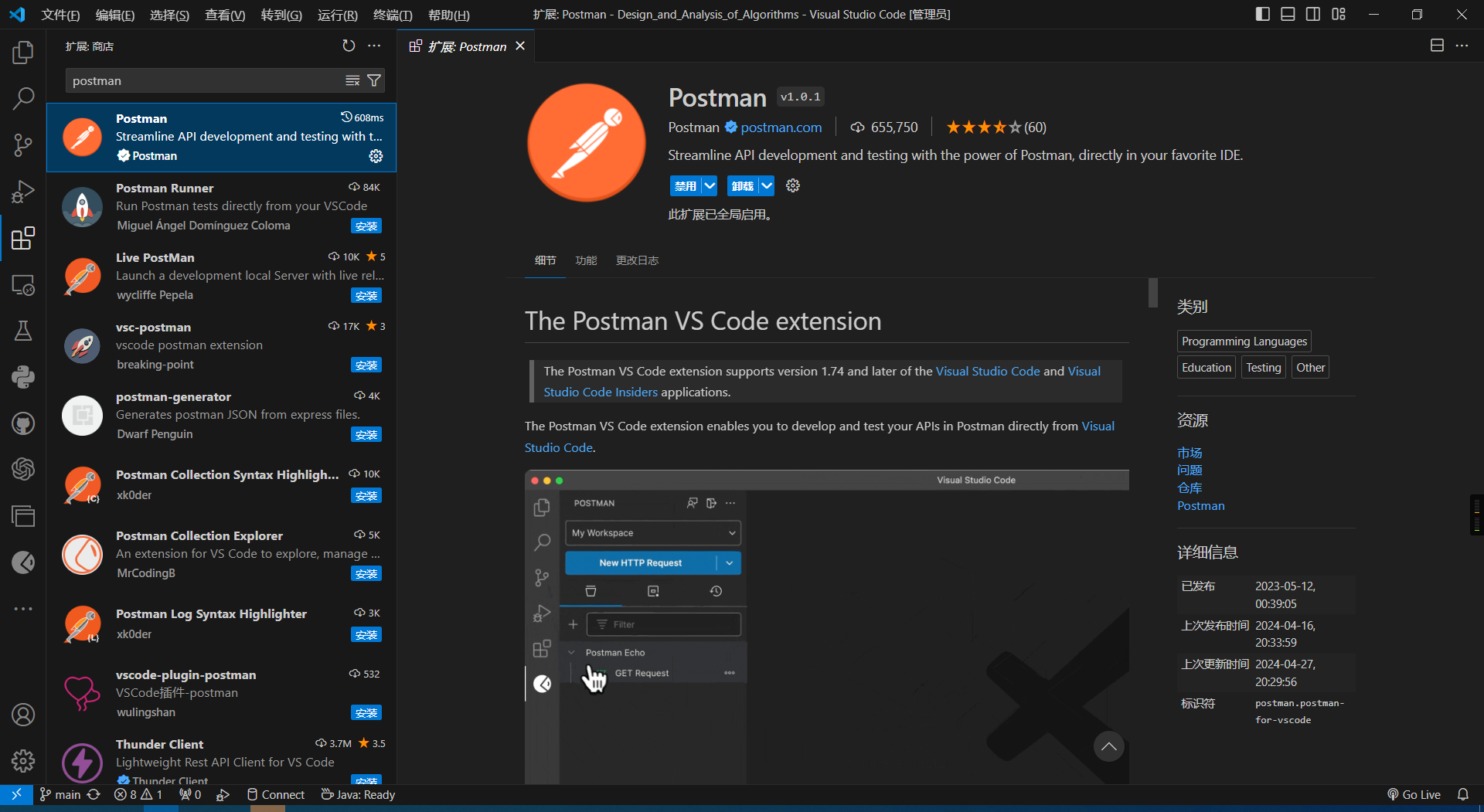
Task: Open the Search view in activity bar
Action: point(23,99)
